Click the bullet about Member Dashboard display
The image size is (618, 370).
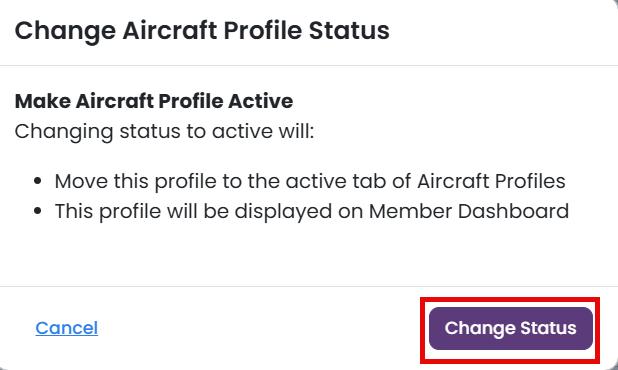point(311,211)
